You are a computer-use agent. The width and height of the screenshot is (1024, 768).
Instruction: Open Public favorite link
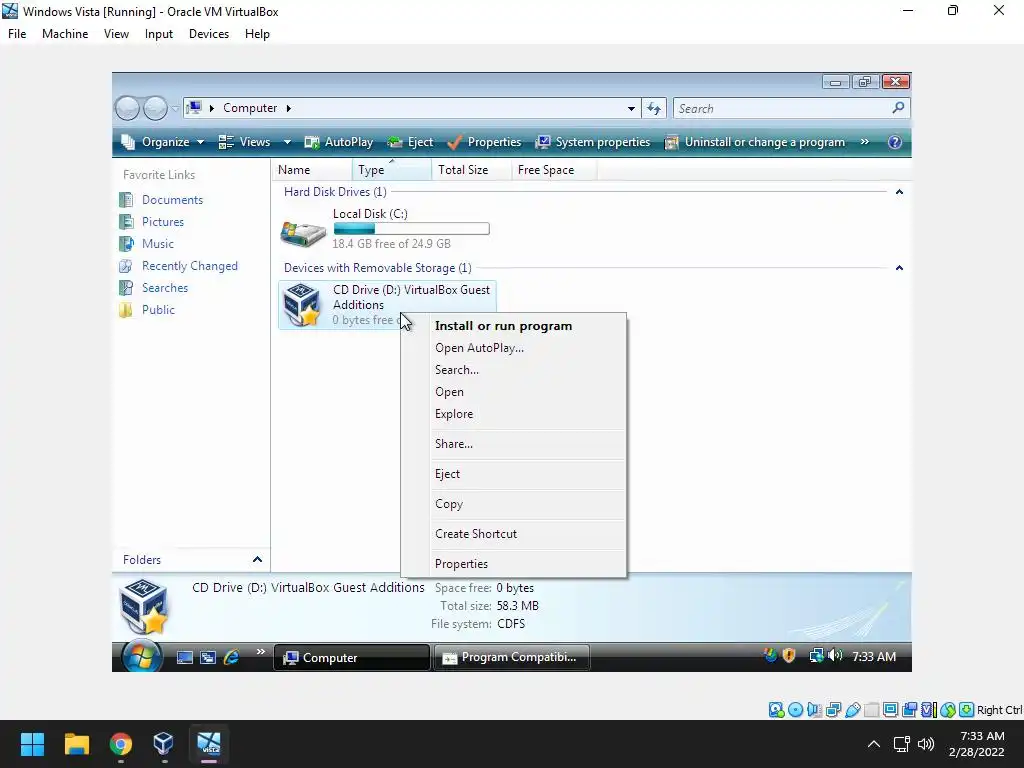[x=158, y=310]
